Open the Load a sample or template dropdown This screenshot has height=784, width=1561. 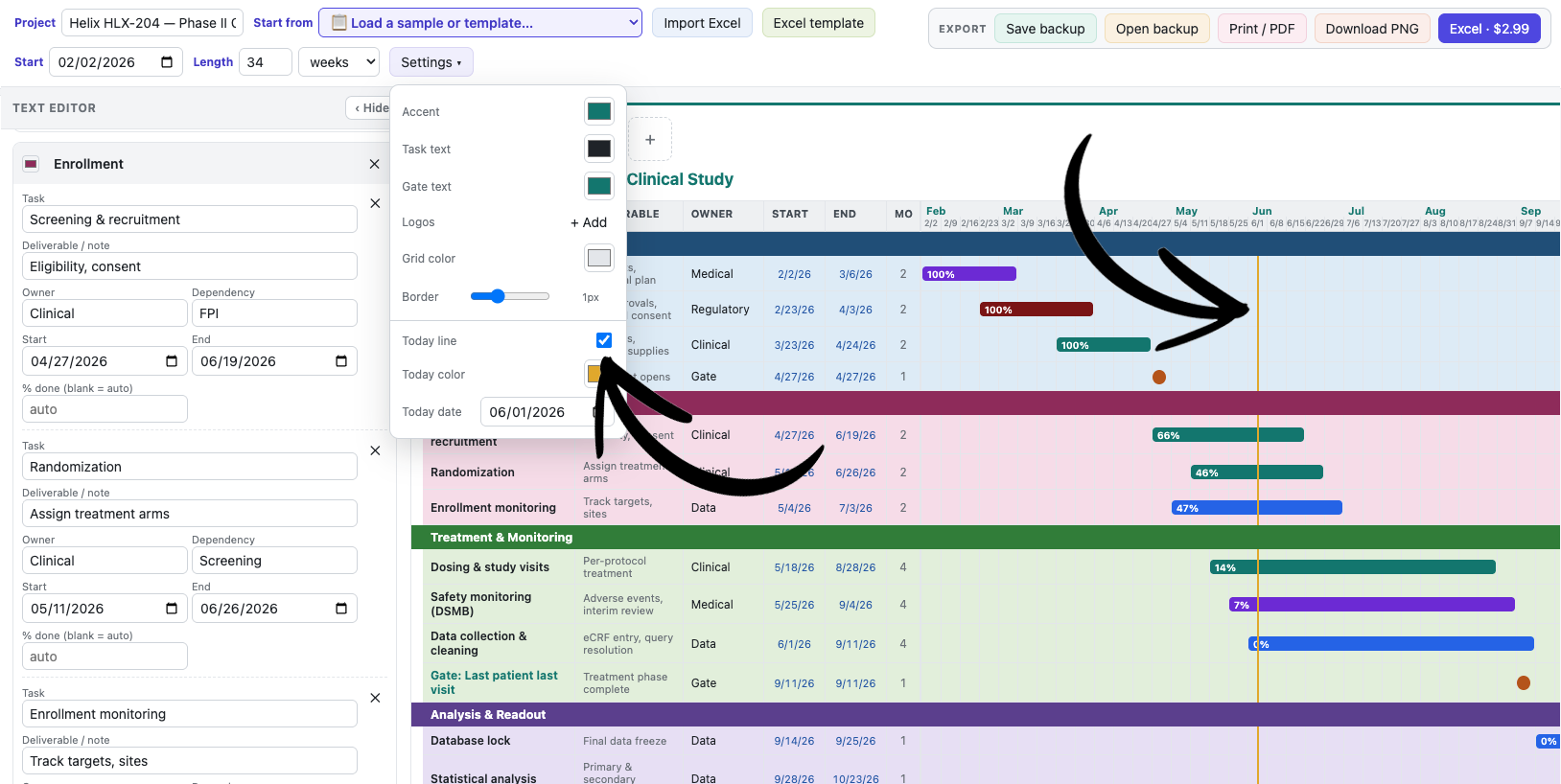pyautogui.click(x=480, y=23)
